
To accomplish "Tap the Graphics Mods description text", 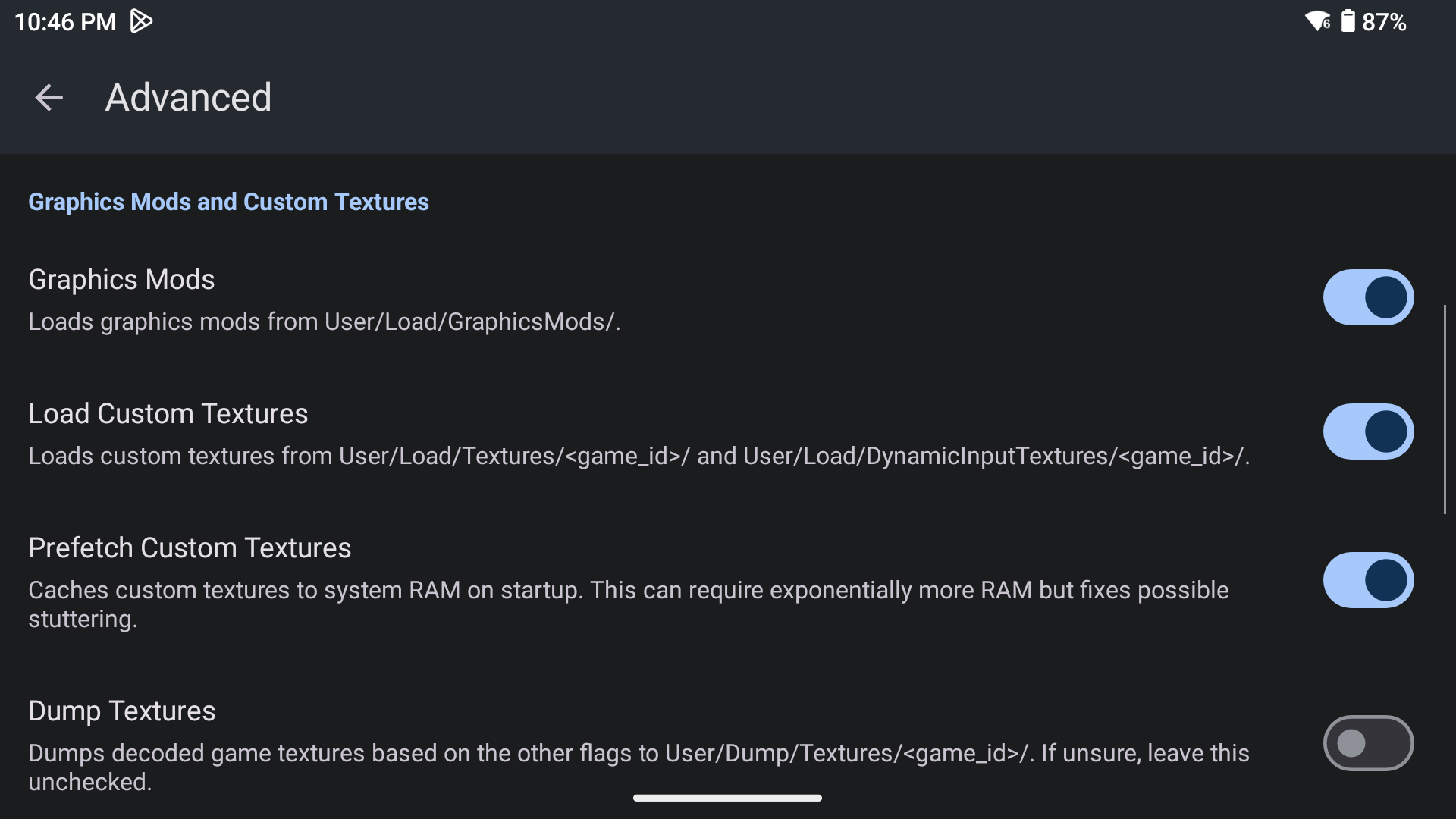I will click(x=324, y=322).
